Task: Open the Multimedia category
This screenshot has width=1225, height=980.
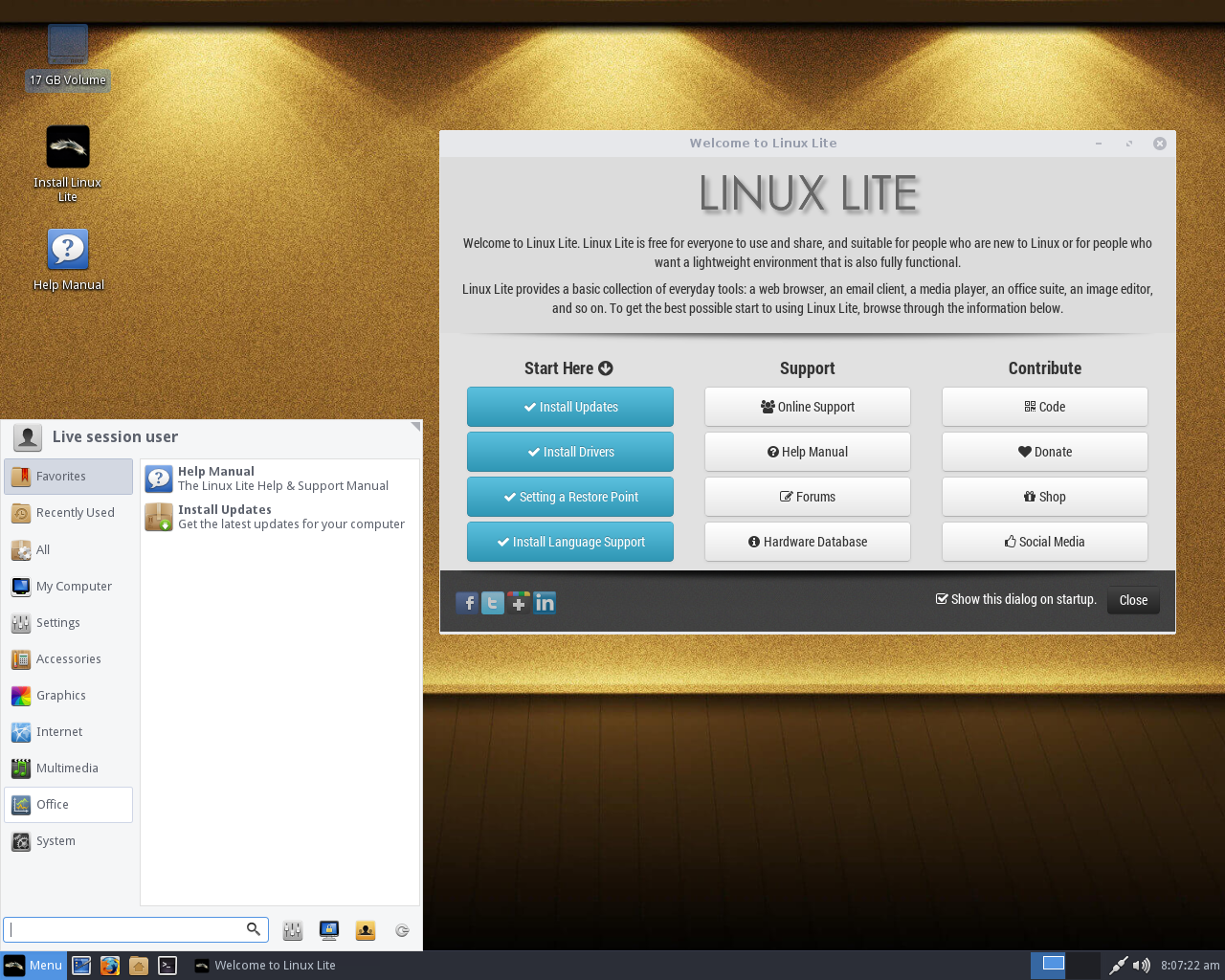Action: click(68, 768)
